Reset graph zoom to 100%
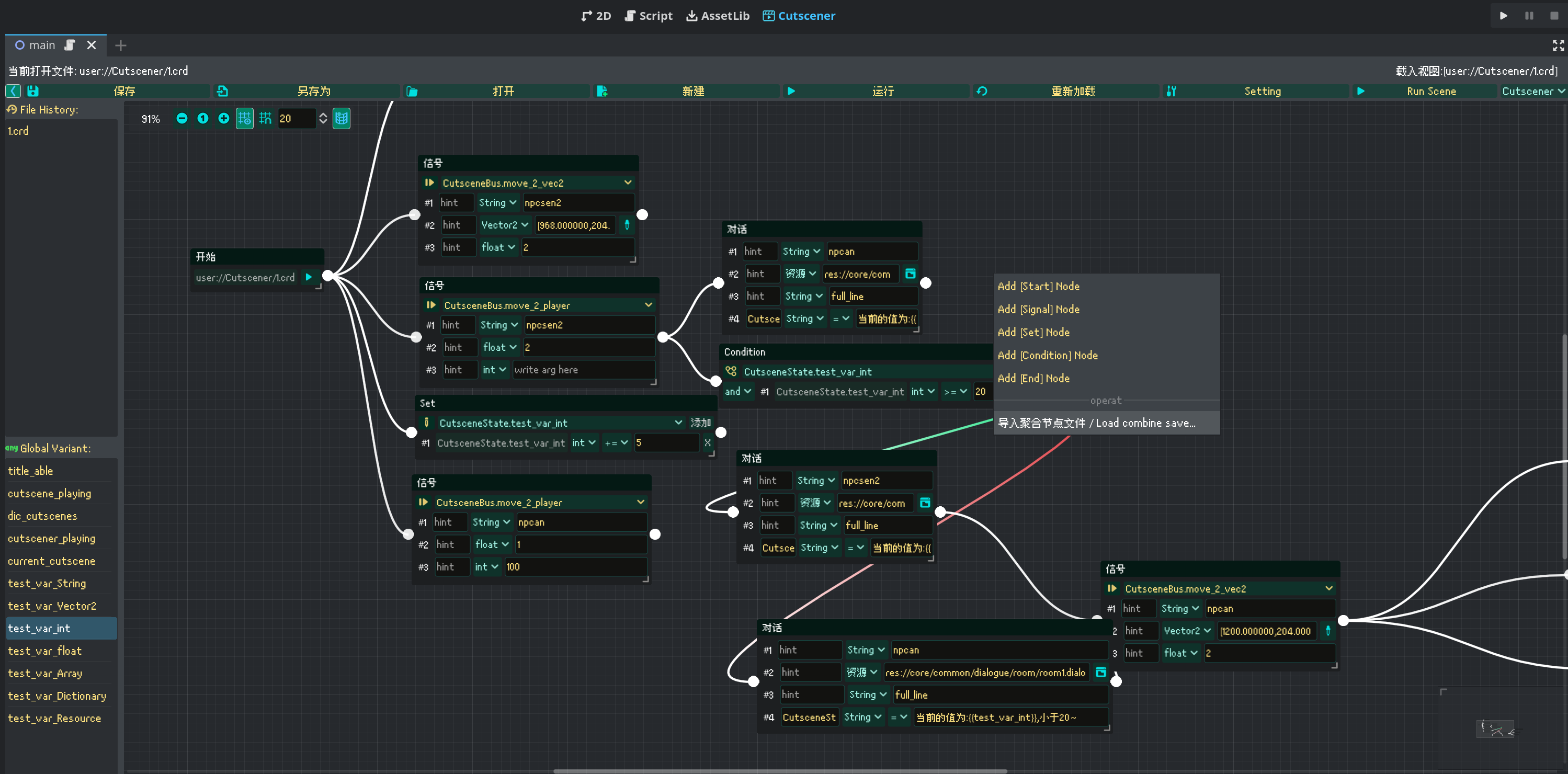This screenshot has width=1568, height=774. [203, 118]
